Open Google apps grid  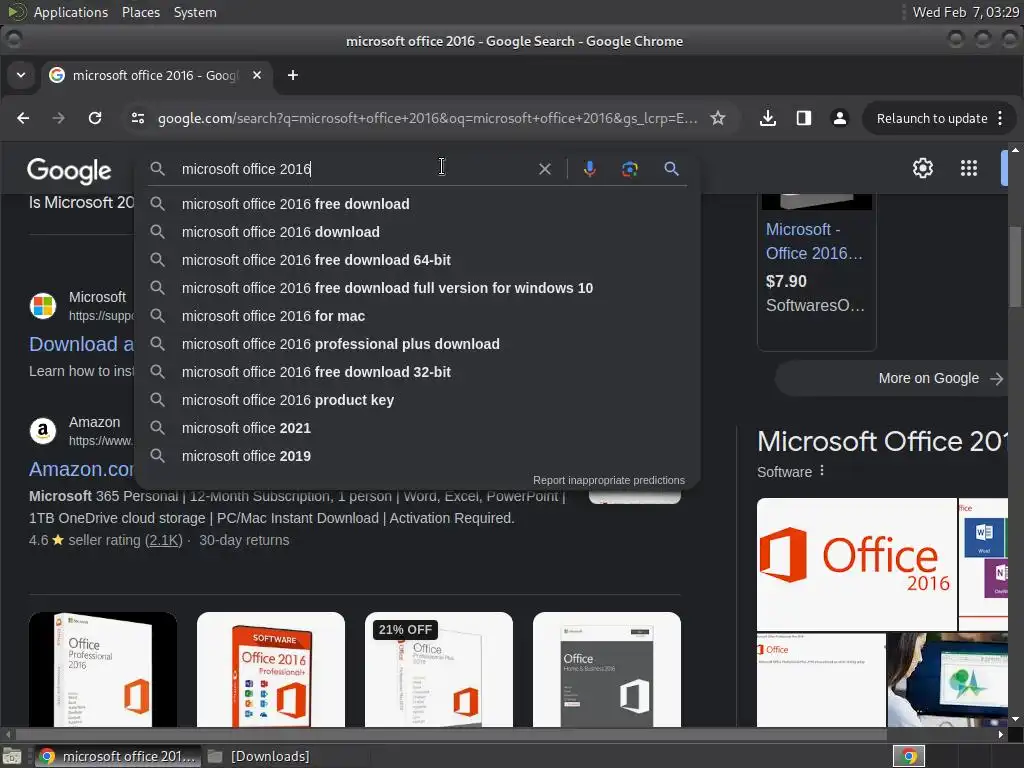(x=969, y=168)
